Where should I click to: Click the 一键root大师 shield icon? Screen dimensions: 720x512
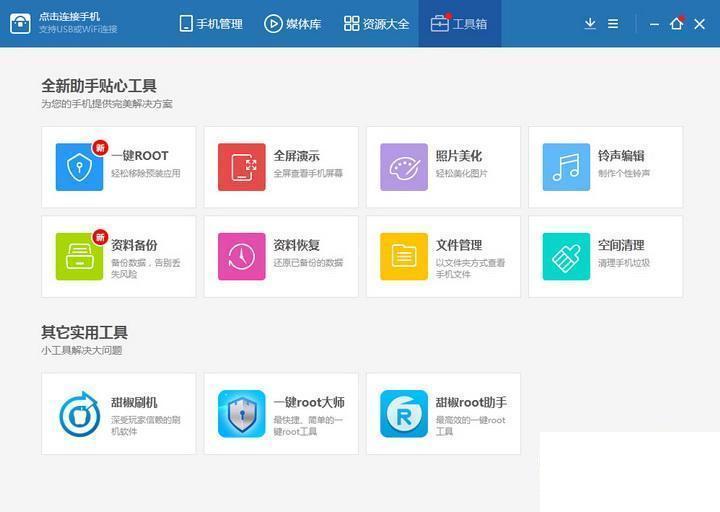coord(242,414)
